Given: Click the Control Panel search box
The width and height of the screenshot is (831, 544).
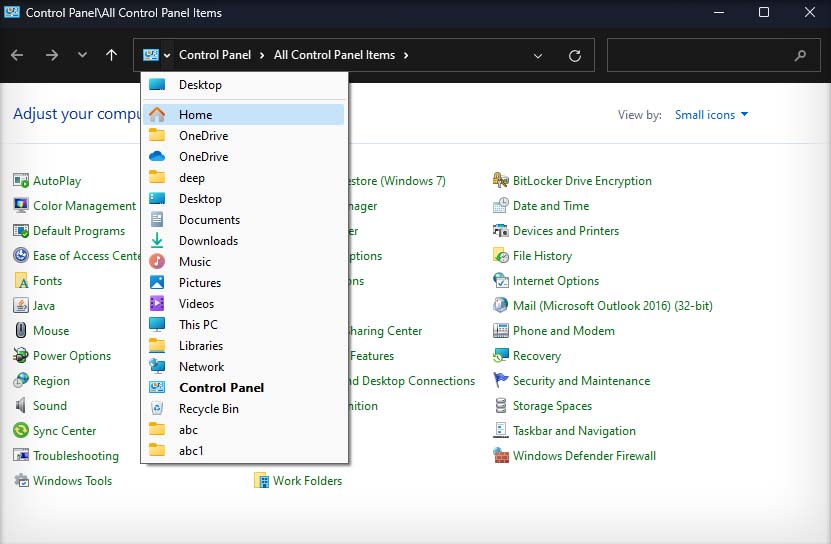Looking at the screenshot, I should coord(714,55).
